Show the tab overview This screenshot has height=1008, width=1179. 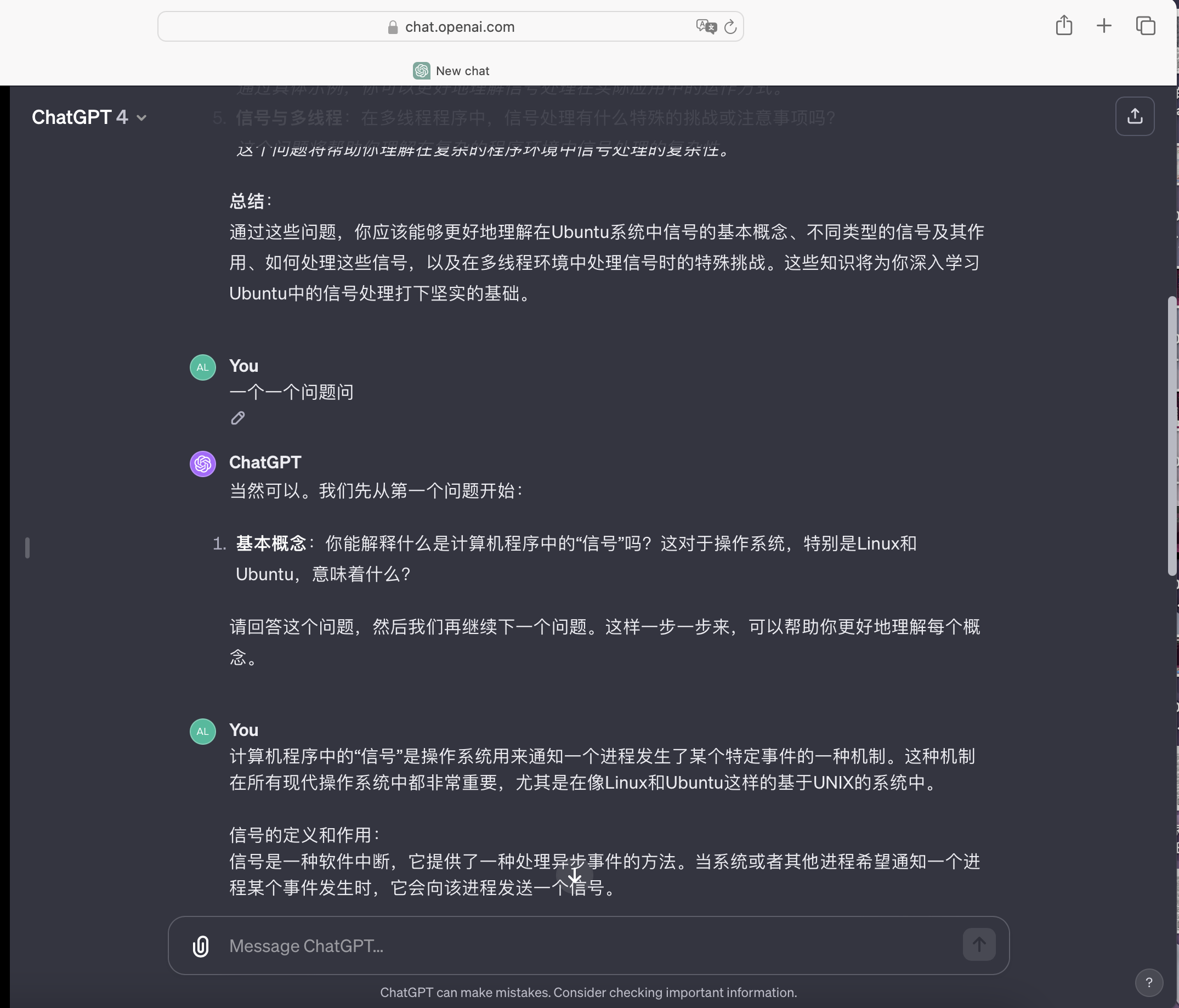pyautogui.click(x=1146, y=26)
